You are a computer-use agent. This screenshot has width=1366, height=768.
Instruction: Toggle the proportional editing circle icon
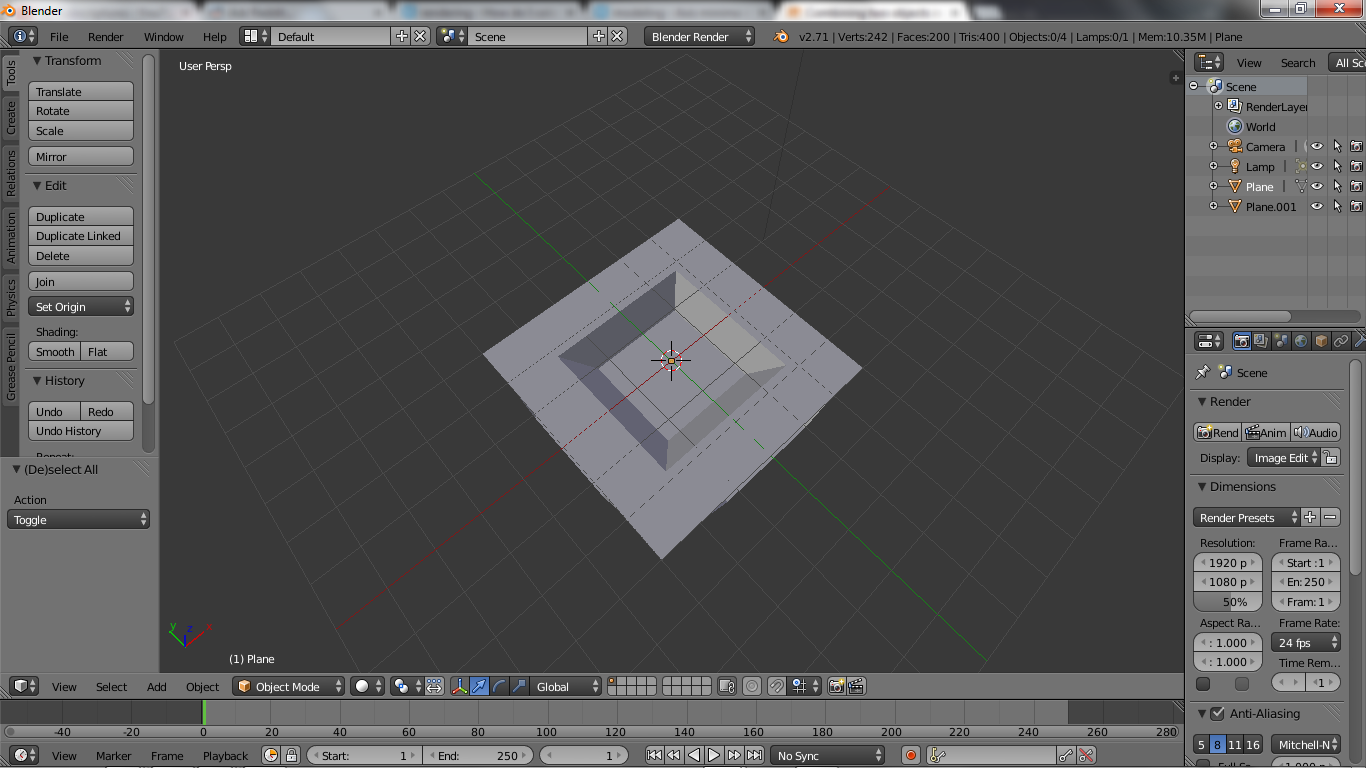point(752,686)
